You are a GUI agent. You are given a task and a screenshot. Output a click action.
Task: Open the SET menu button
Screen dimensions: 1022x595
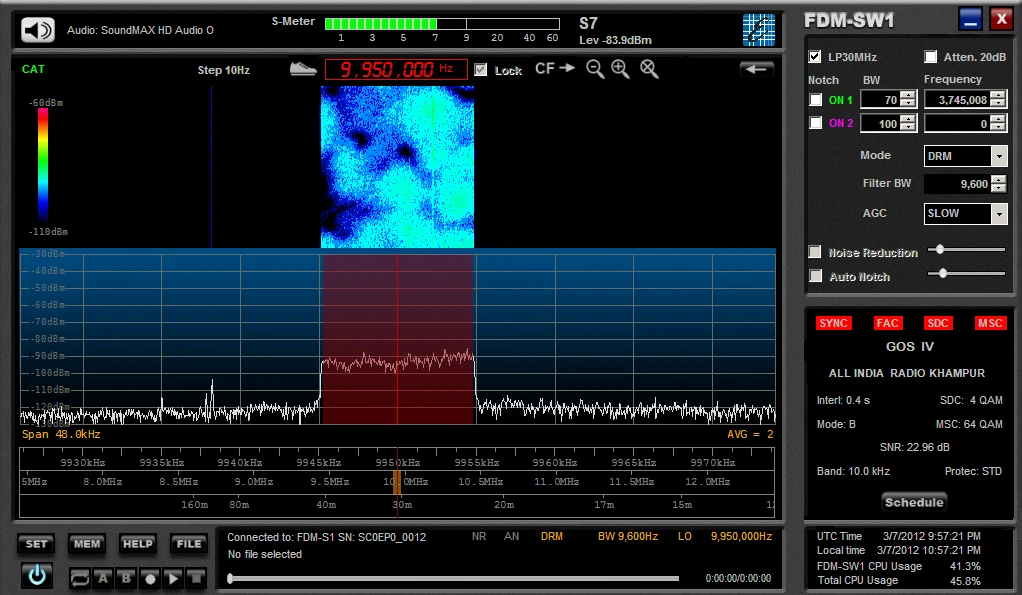pos(36,544)
